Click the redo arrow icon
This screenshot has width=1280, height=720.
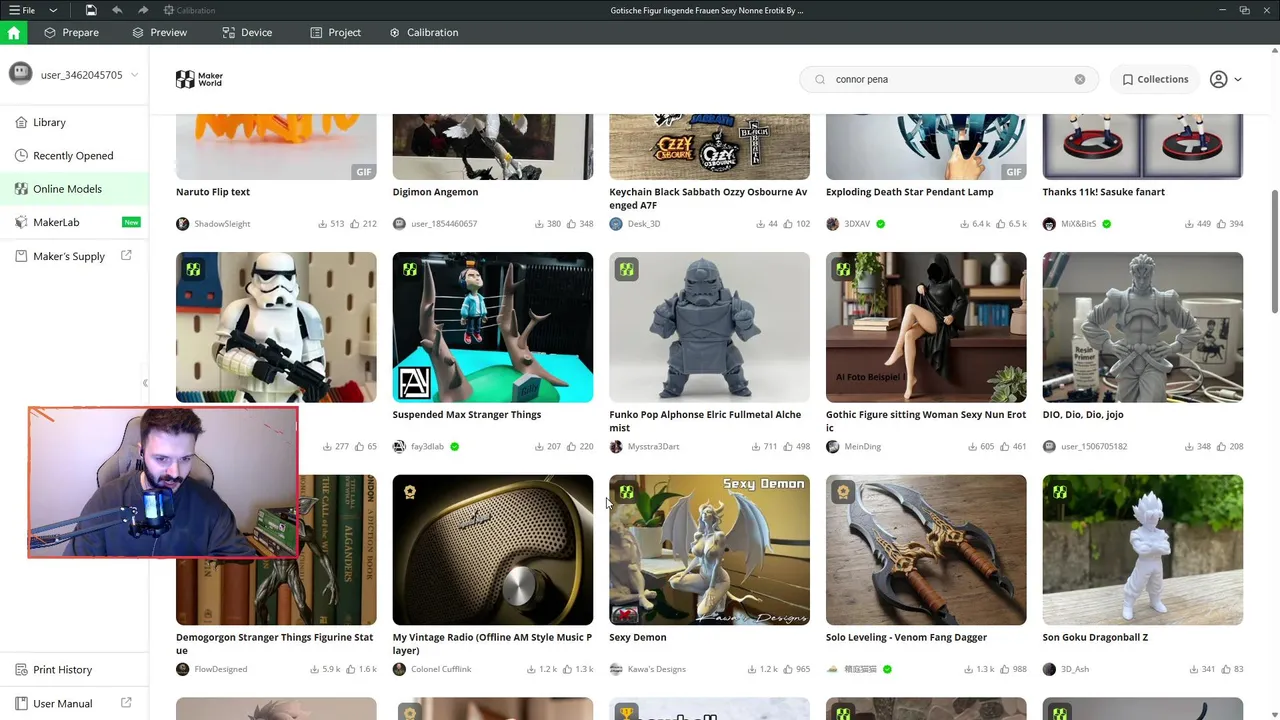pyautogui.click(x=143, y=10)
